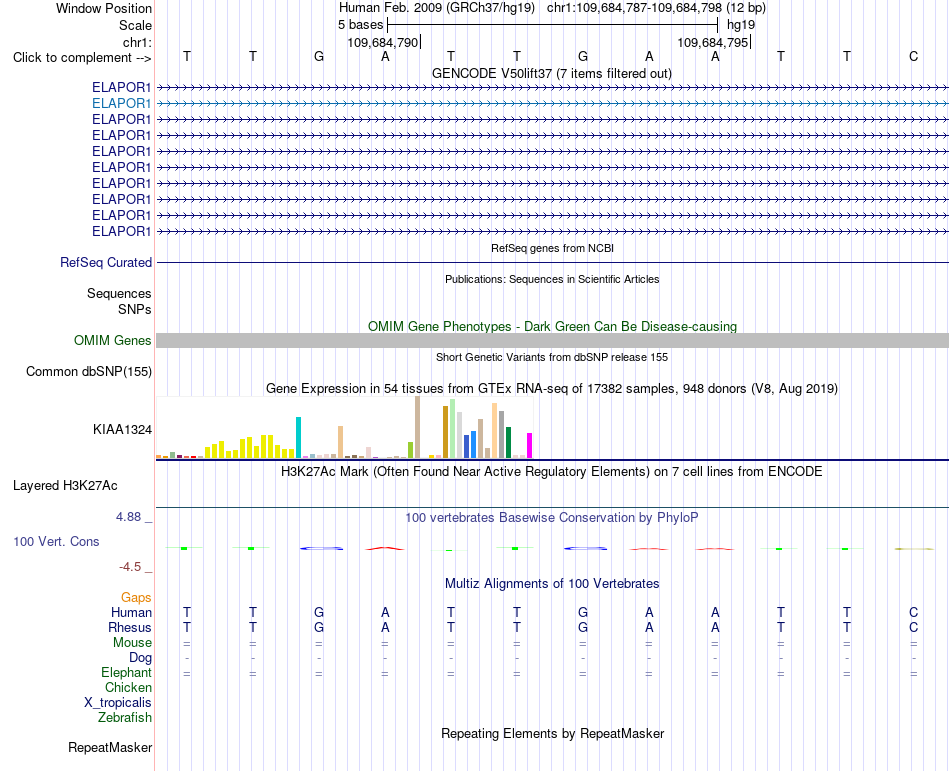Select the Human species row label
The height and width of the screenshot is (771, 950).
coord(131,612)
